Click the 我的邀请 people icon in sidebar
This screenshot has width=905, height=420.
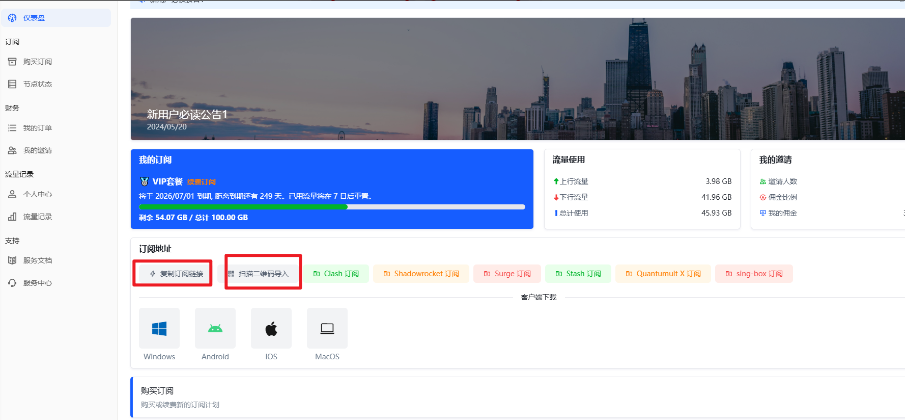[12, 150]
